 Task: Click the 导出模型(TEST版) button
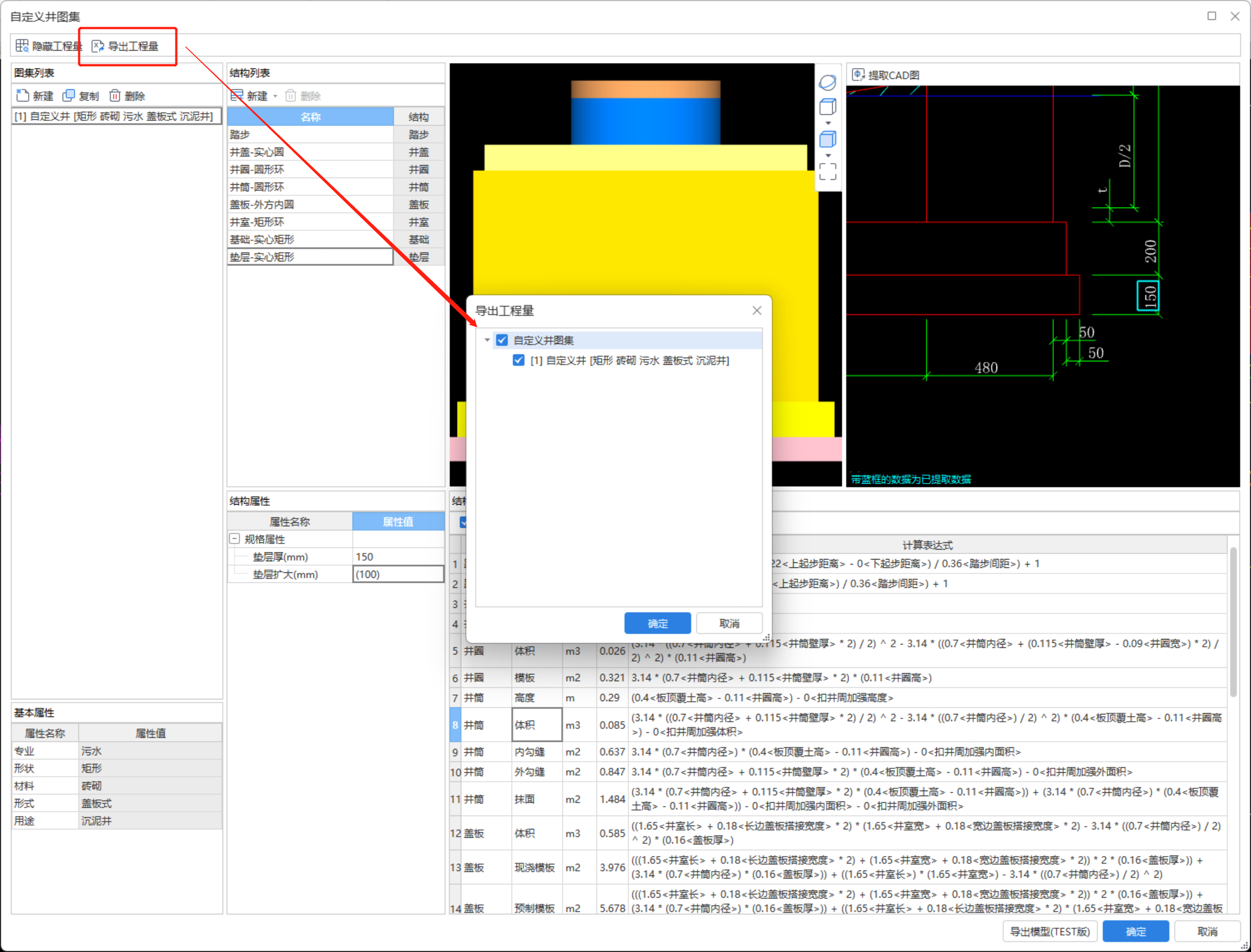tap(1049, 931)
